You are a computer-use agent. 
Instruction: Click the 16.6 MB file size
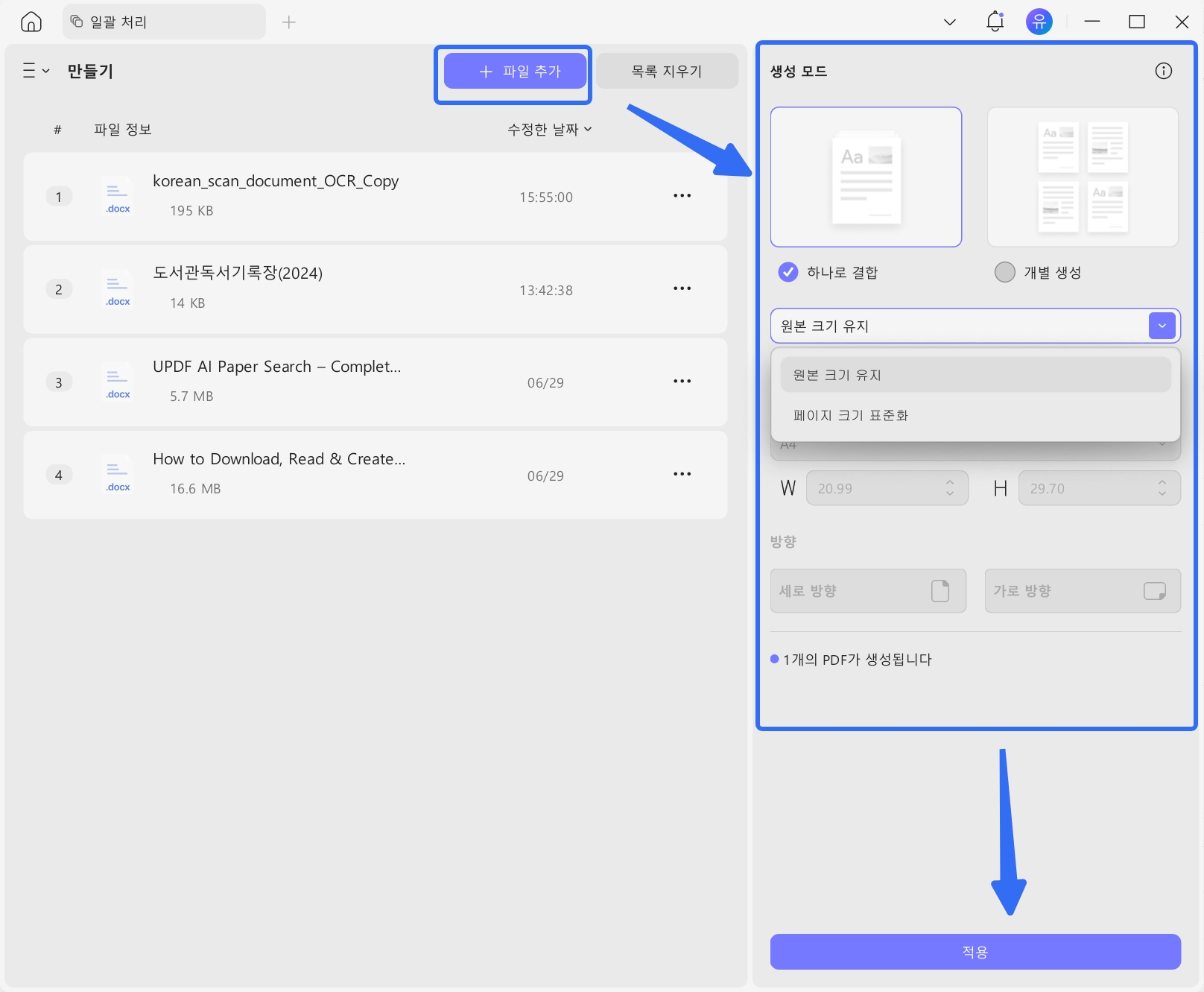195,489
